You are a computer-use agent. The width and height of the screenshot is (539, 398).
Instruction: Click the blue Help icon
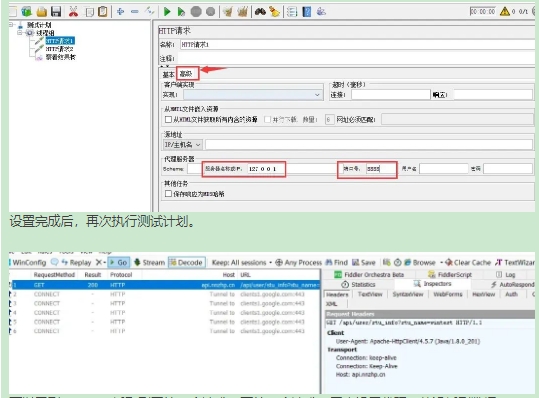(307, 12)
